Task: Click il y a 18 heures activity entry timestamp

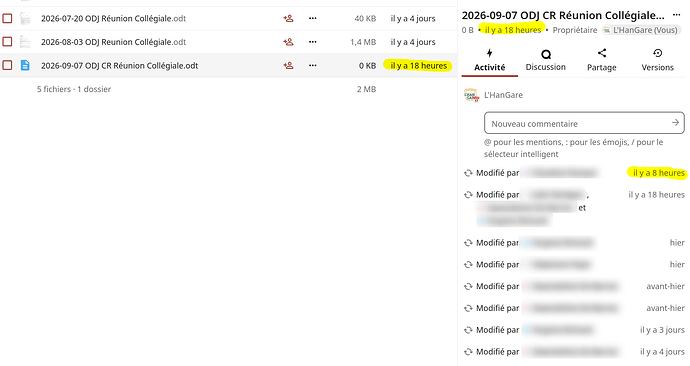Action: [x=656, y=194]
